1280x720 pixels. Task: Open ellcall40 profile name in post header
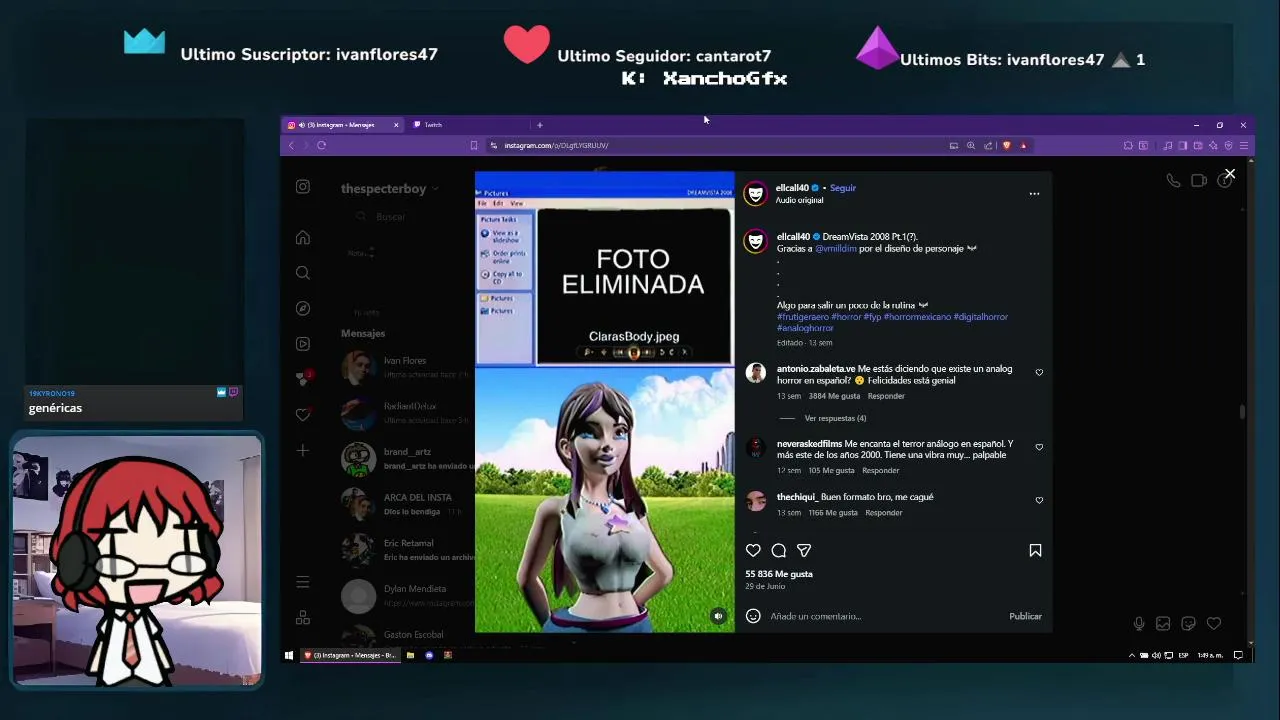tap(792, 188)
